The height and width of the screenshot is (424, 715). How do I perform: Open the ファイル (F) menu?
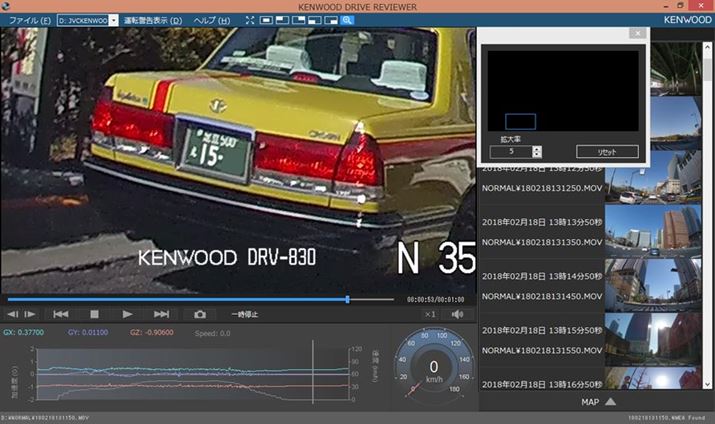click(29, 20)
